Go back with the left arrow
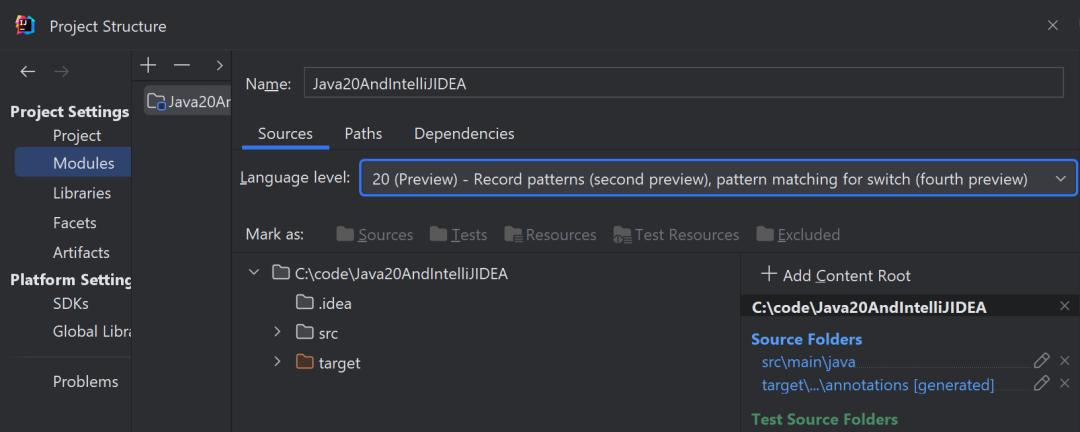 (x=28, y=72)
